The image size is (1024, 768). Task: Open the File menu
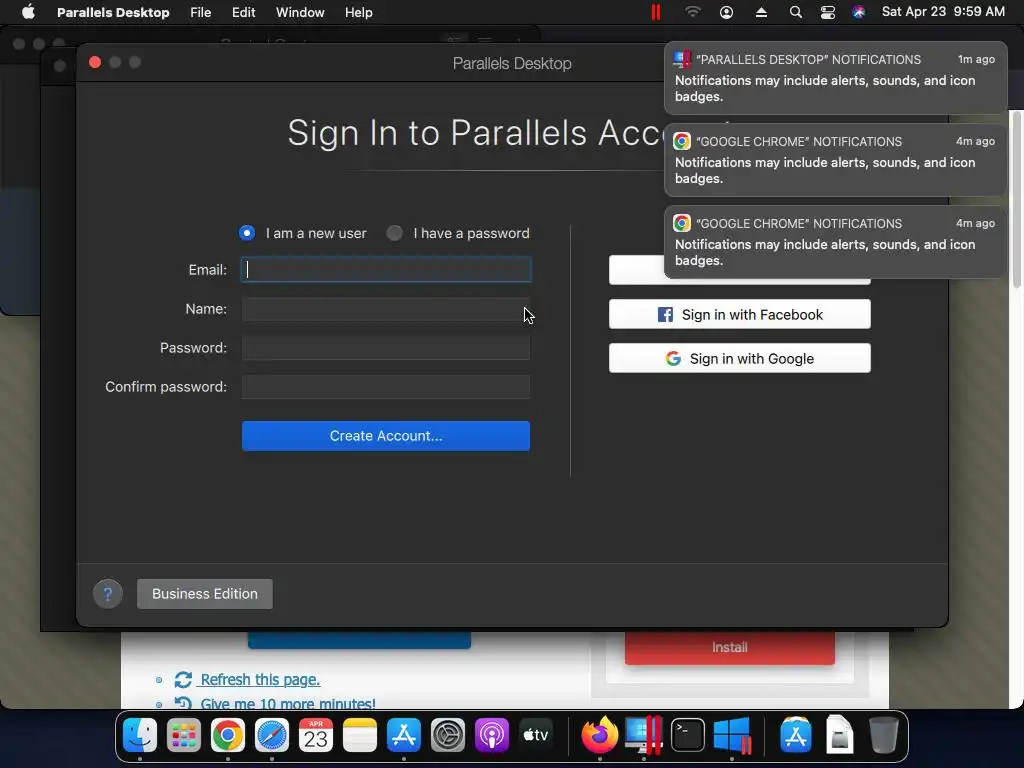[x=200, y=12]
